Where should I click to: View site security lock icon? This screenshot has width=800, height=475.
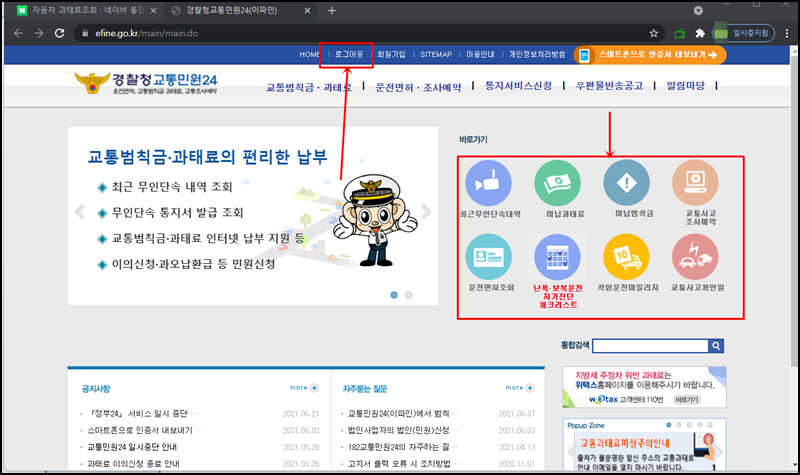pyautogui.click(x=85, y=33)
